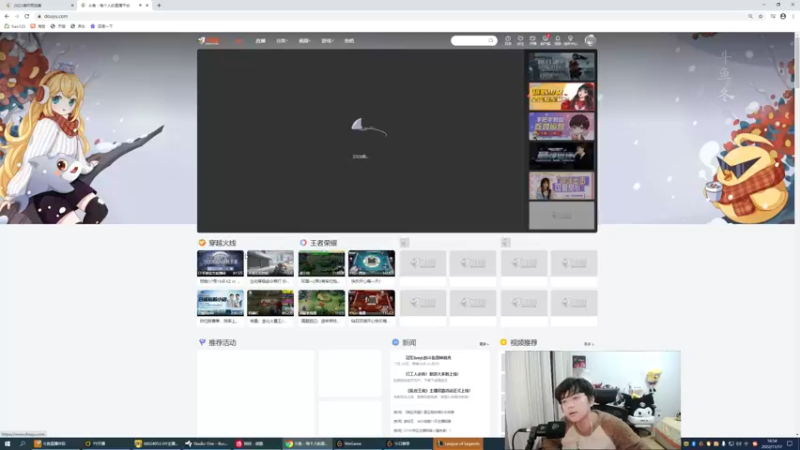
Task: Open the 鱼吧 nav item
Action: (x=349, y=41)
